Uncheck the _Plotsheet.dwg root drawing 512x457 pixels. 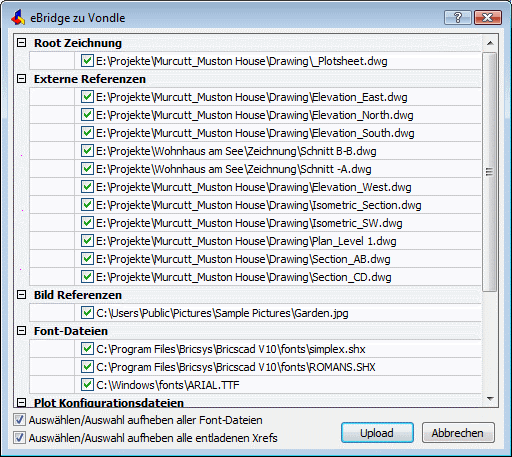[x=87, y=61]
